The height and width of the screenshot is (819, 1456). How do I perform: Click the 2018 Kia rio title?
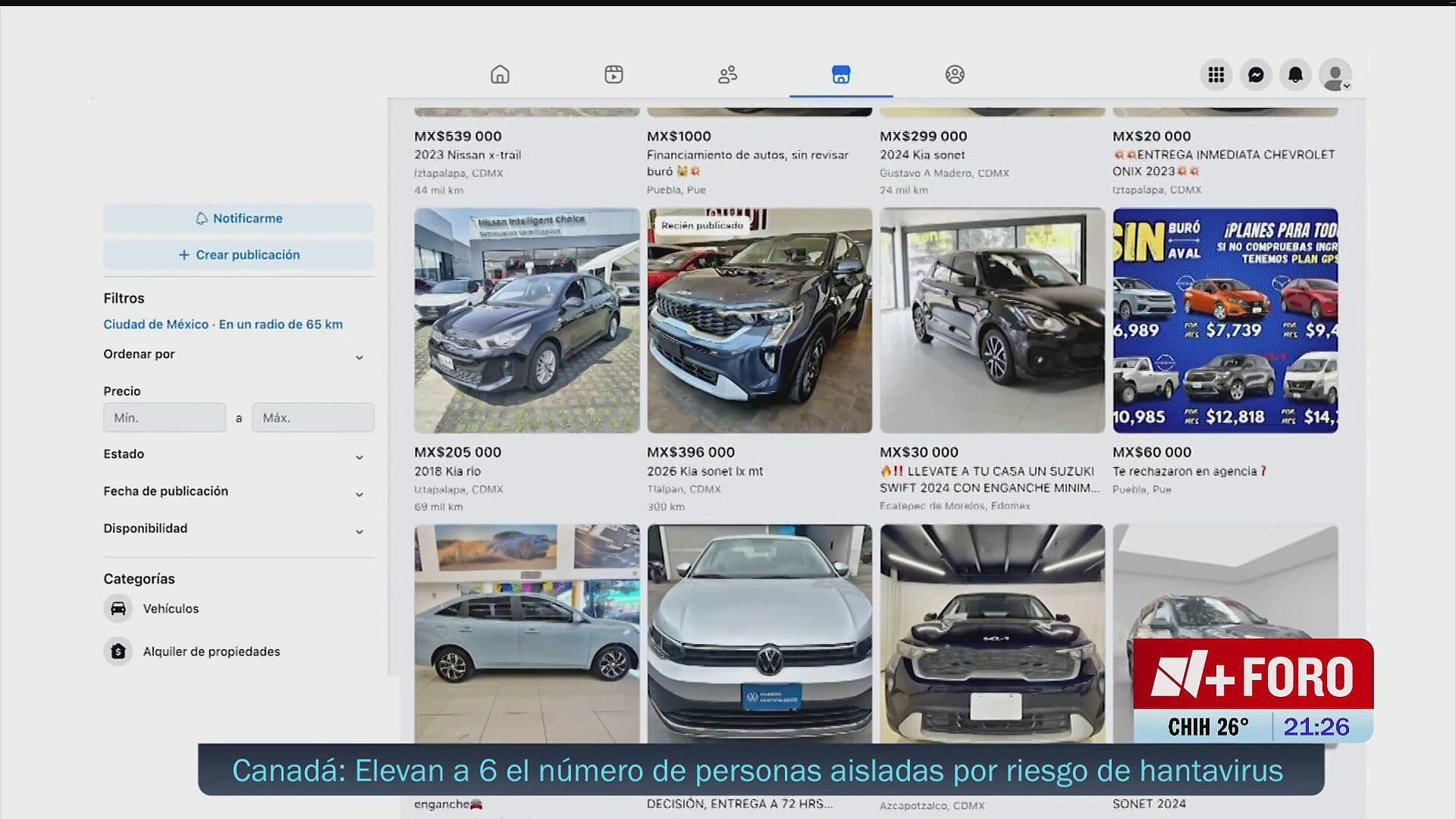click(x=447, y=471)
